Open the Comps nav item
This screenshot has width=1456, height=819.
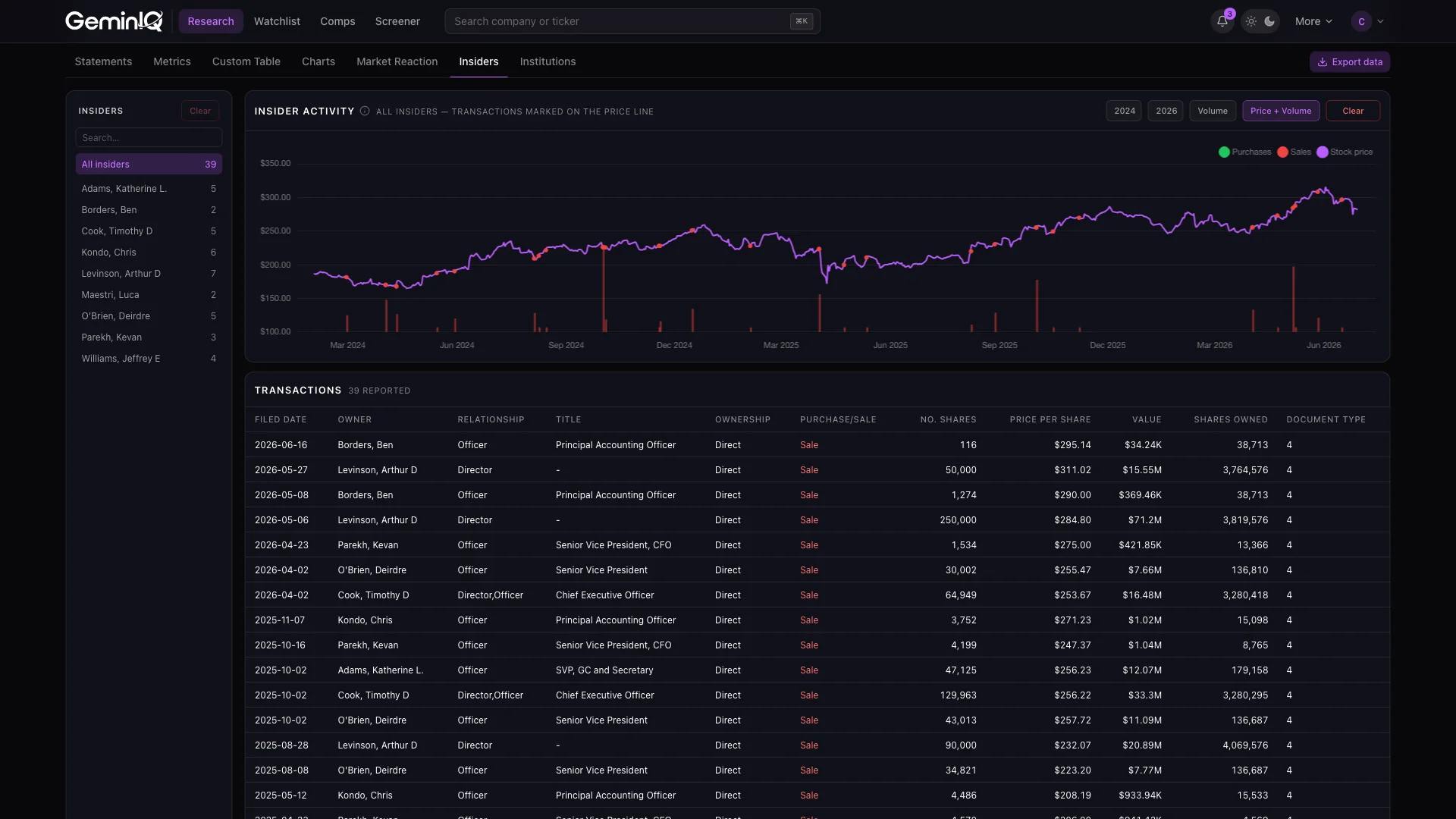click(337, 21)
